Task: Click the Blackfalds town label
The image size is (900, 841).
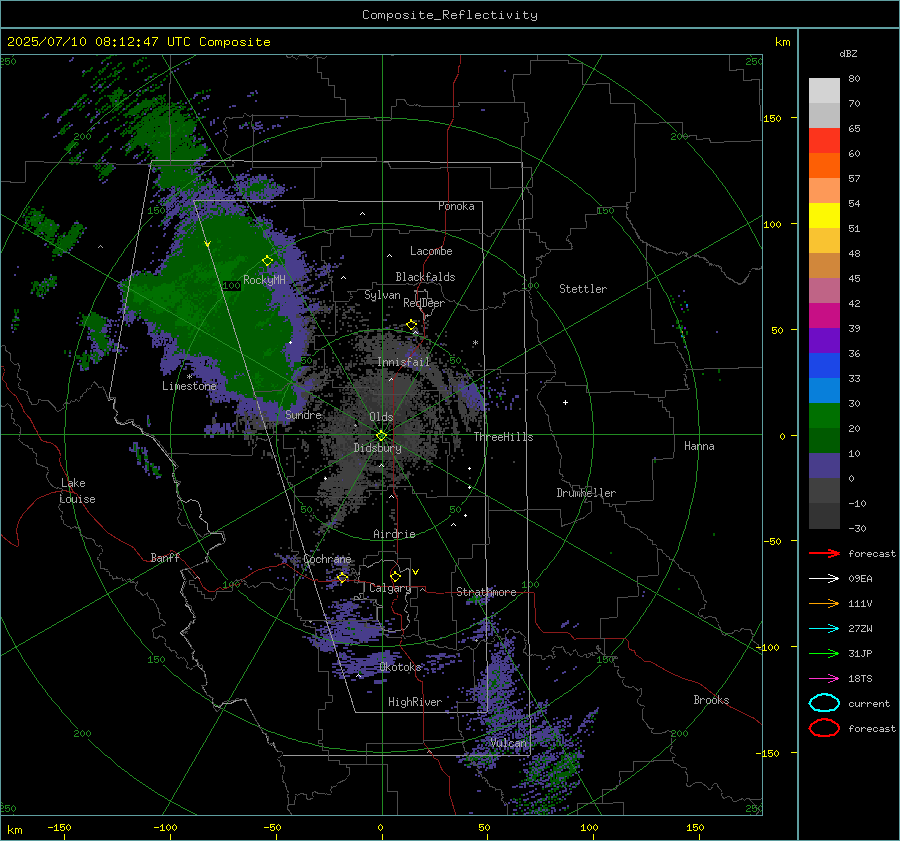Action: (x=425, y=277)
